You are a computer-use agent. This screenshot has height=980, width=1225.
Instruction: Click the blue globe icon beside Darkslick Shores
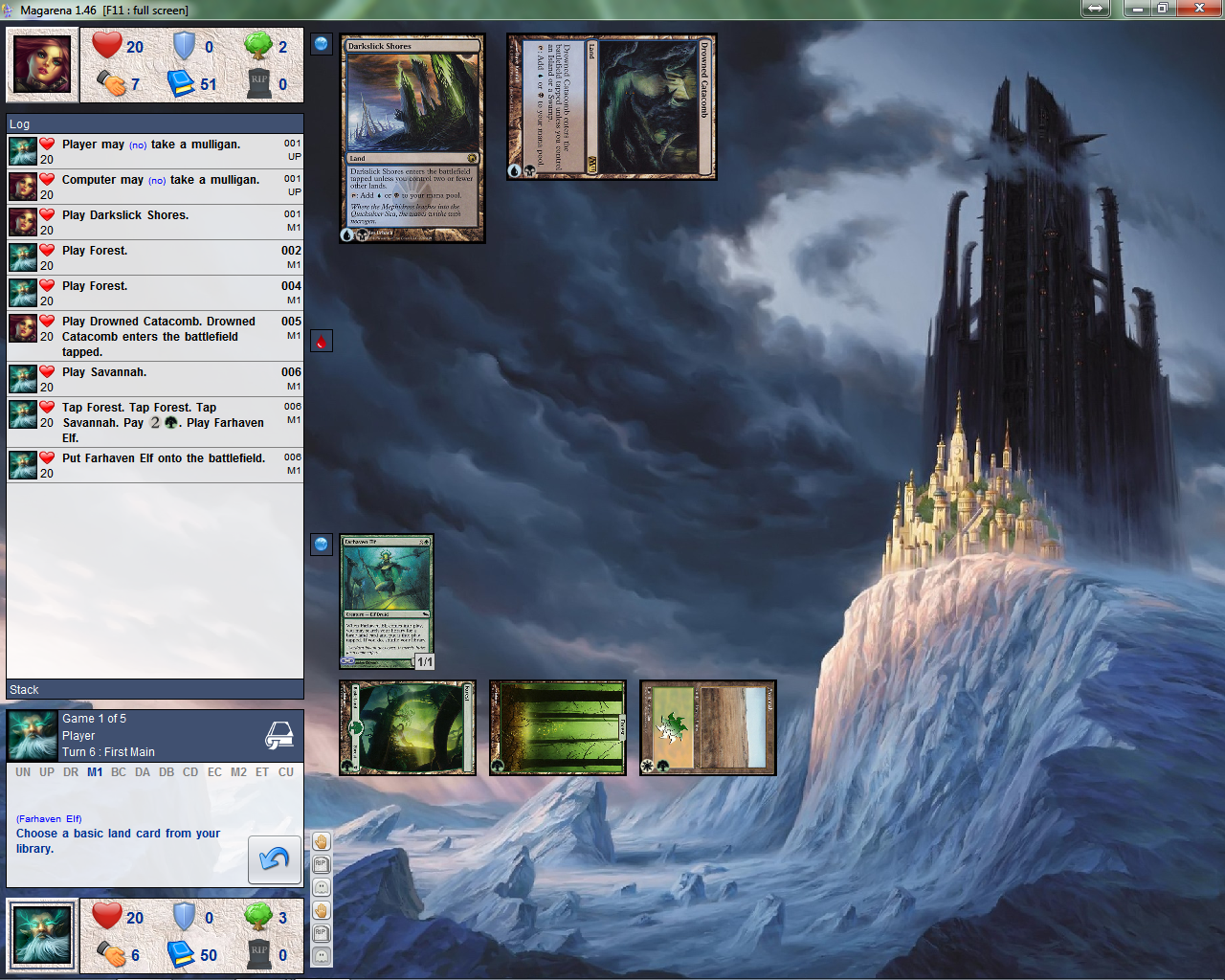click(x=322, y=44)
